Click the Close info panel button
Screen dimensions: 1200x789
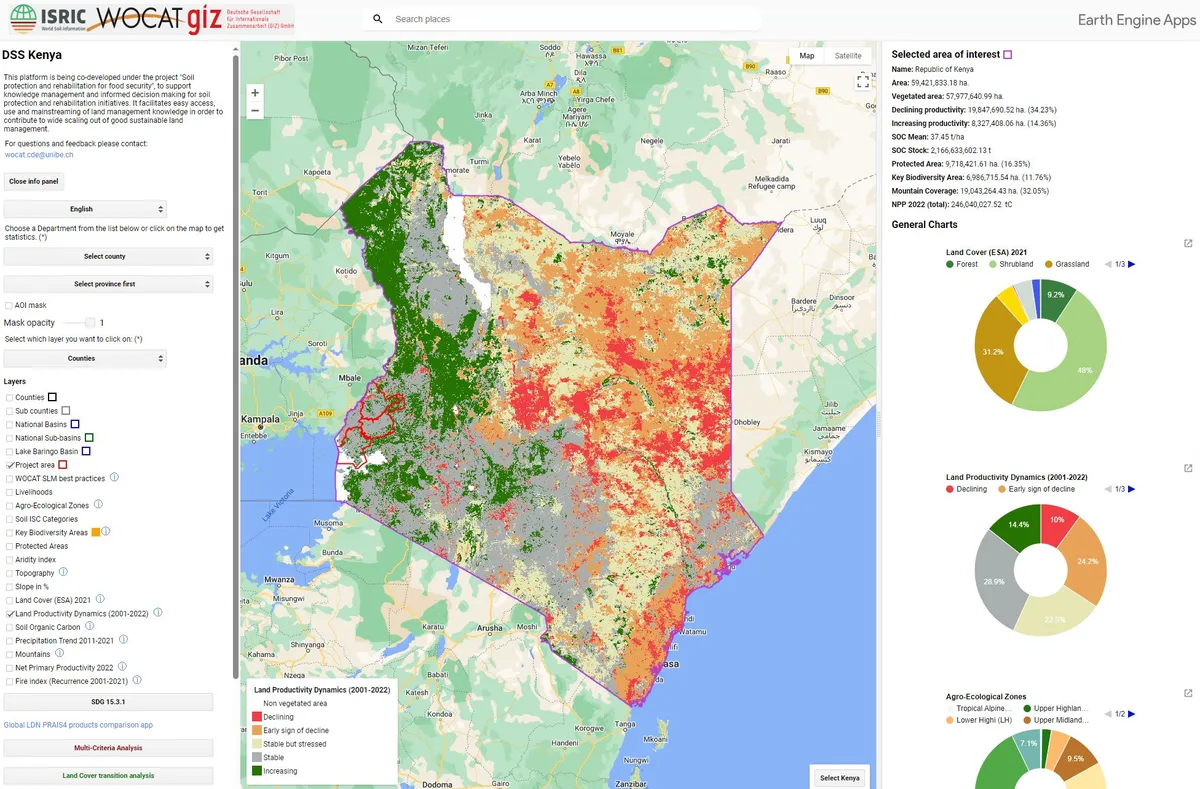tap(34, 181)
